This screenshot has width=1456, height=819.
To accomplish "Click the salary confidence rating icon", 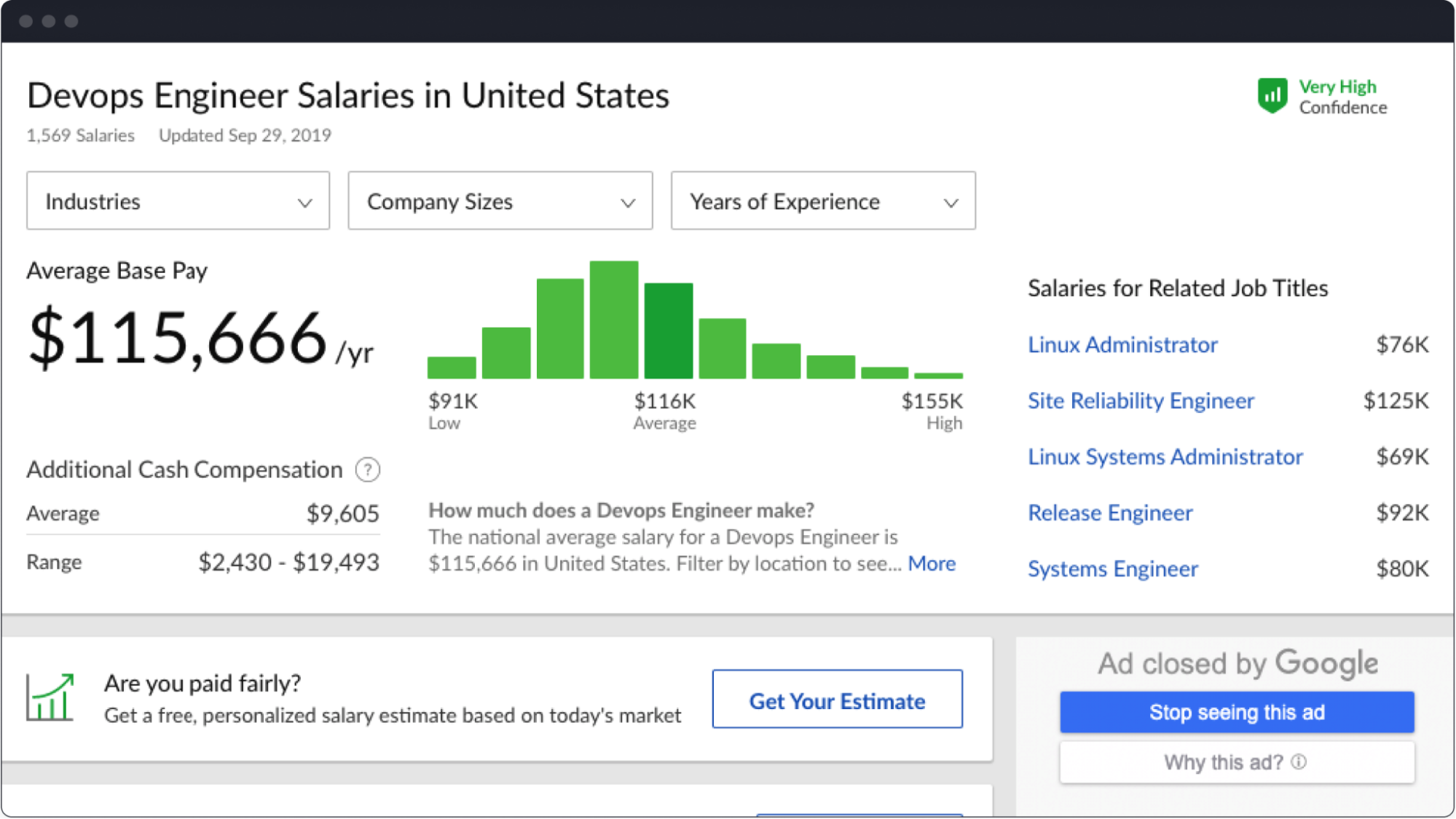I will click(x=1272, y=96).
